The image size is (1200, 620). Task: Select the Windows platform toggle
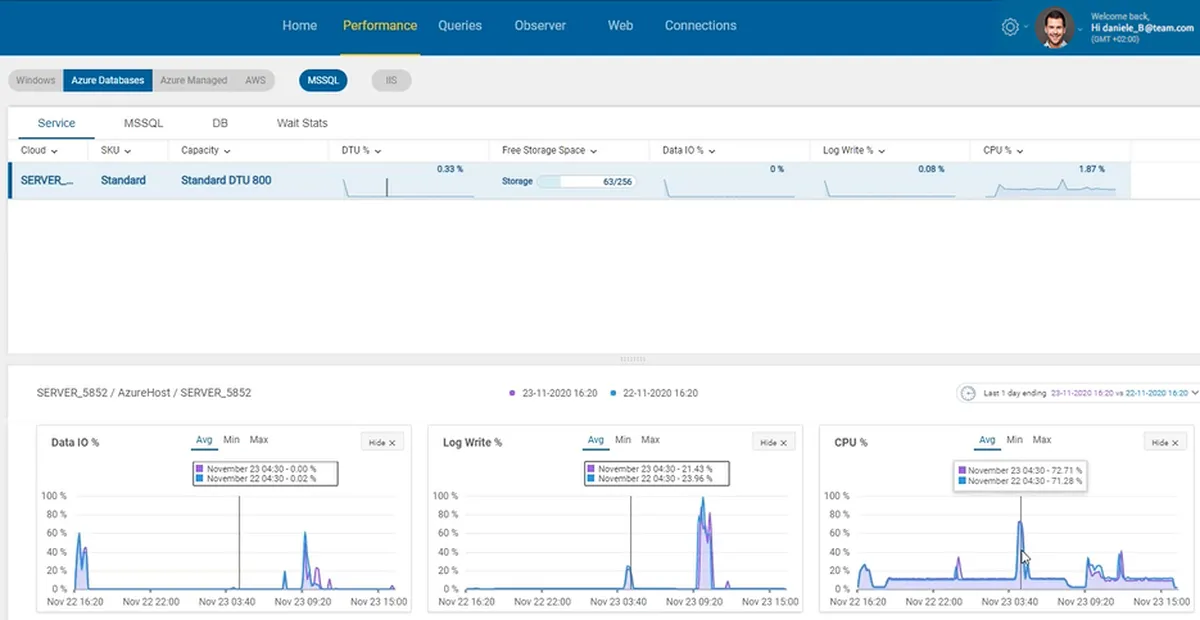[x=36, y=80]
